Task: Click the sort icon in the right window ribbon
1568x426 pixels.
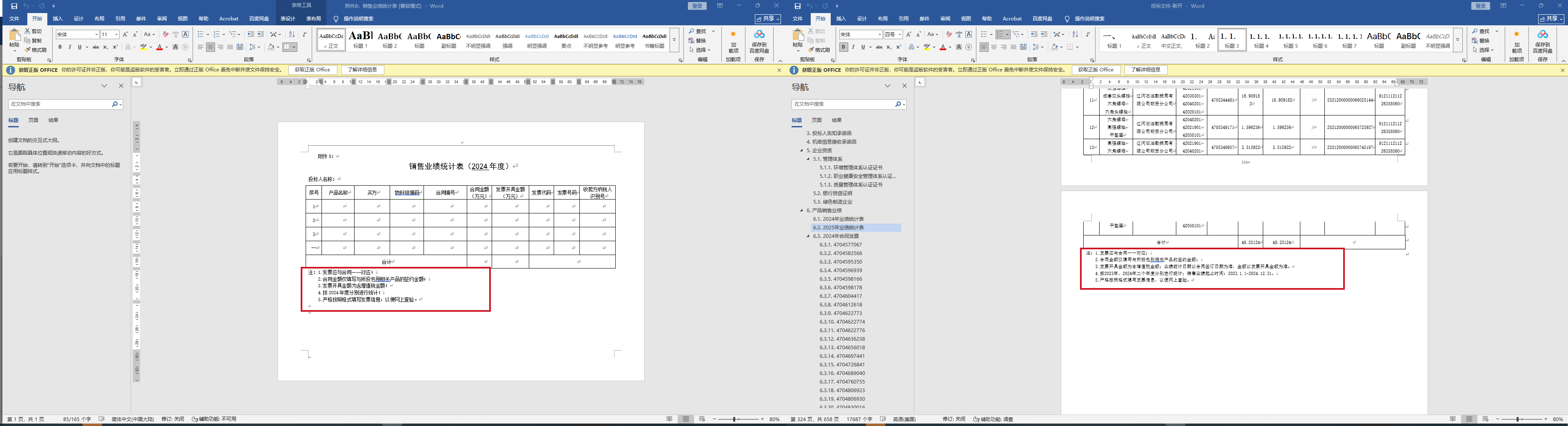Action: (x=1075, y=34)
